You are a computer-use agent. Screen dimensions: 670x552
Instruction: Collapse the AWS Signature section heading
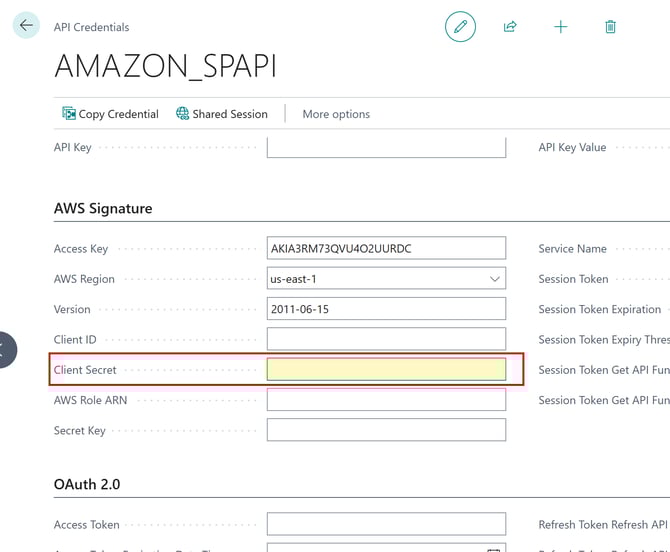(x=103, y=208)
